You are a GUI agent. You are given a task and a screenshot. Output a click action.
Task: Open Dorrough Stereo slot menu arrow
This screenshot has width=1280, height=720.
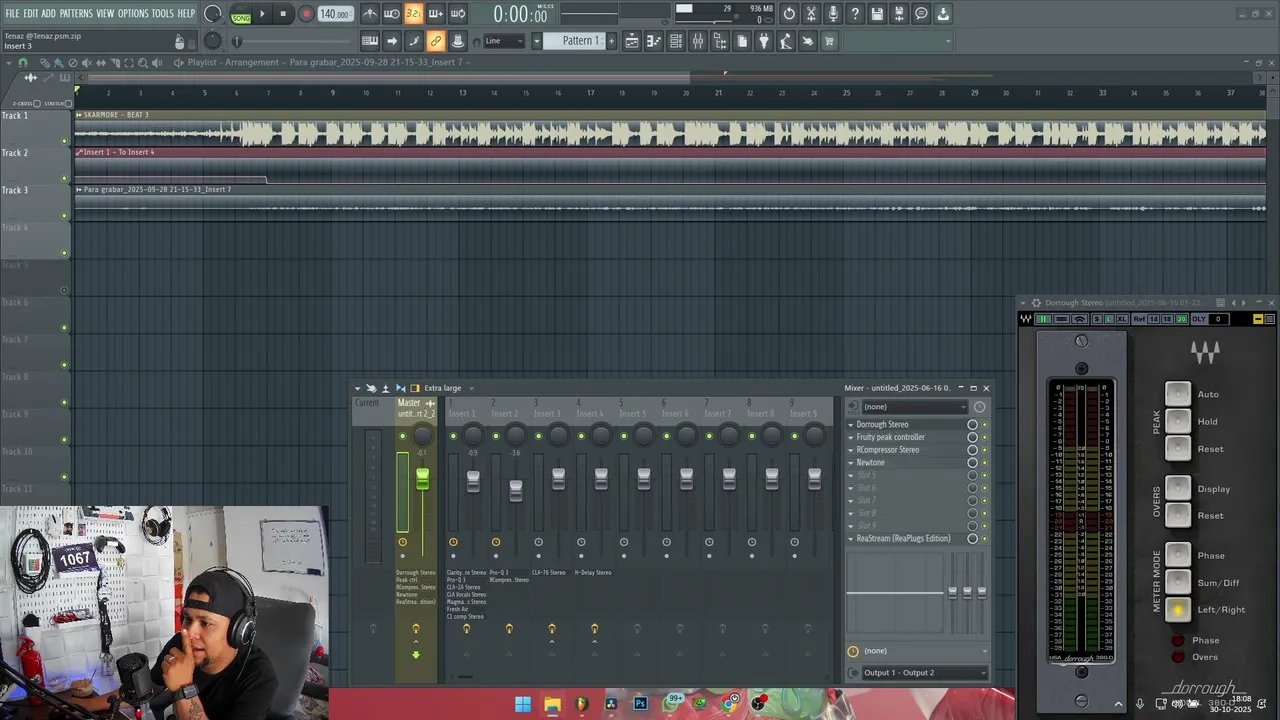851,425
